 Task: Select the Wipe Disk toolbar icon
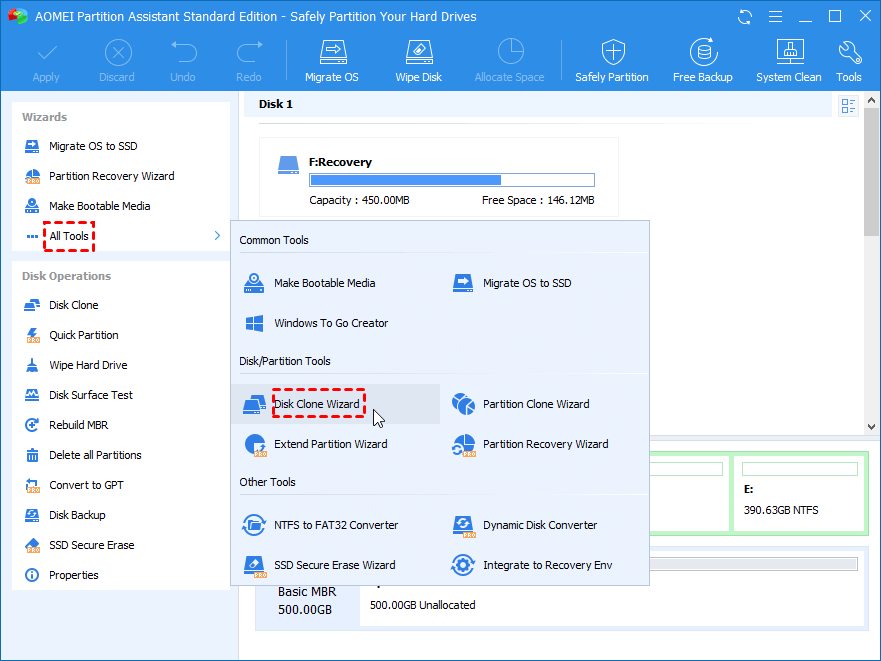pyautogui.click(x=419, y=60)
